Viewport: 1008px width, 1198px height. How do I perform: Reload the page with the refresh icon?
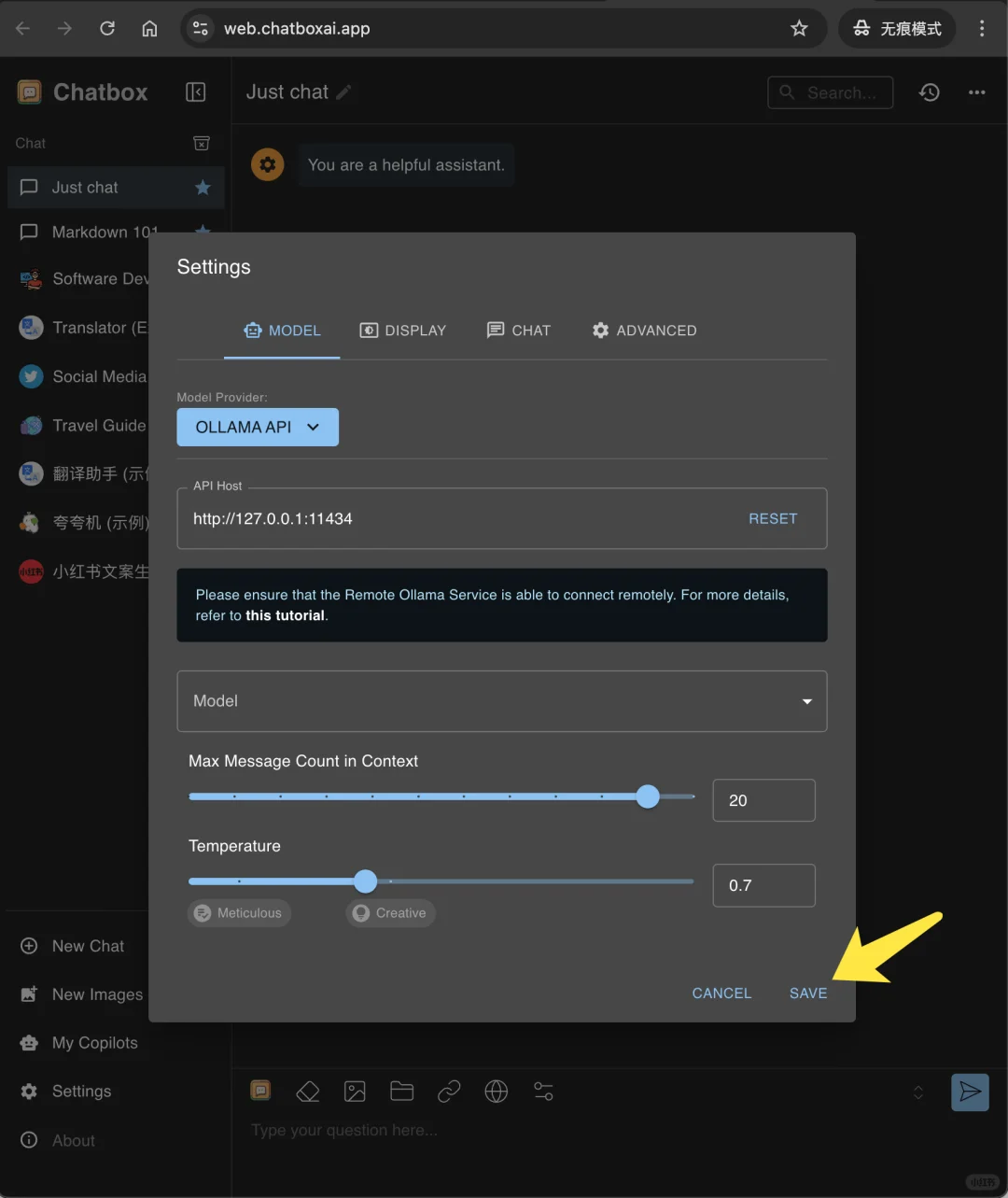[x=107, y=28]
